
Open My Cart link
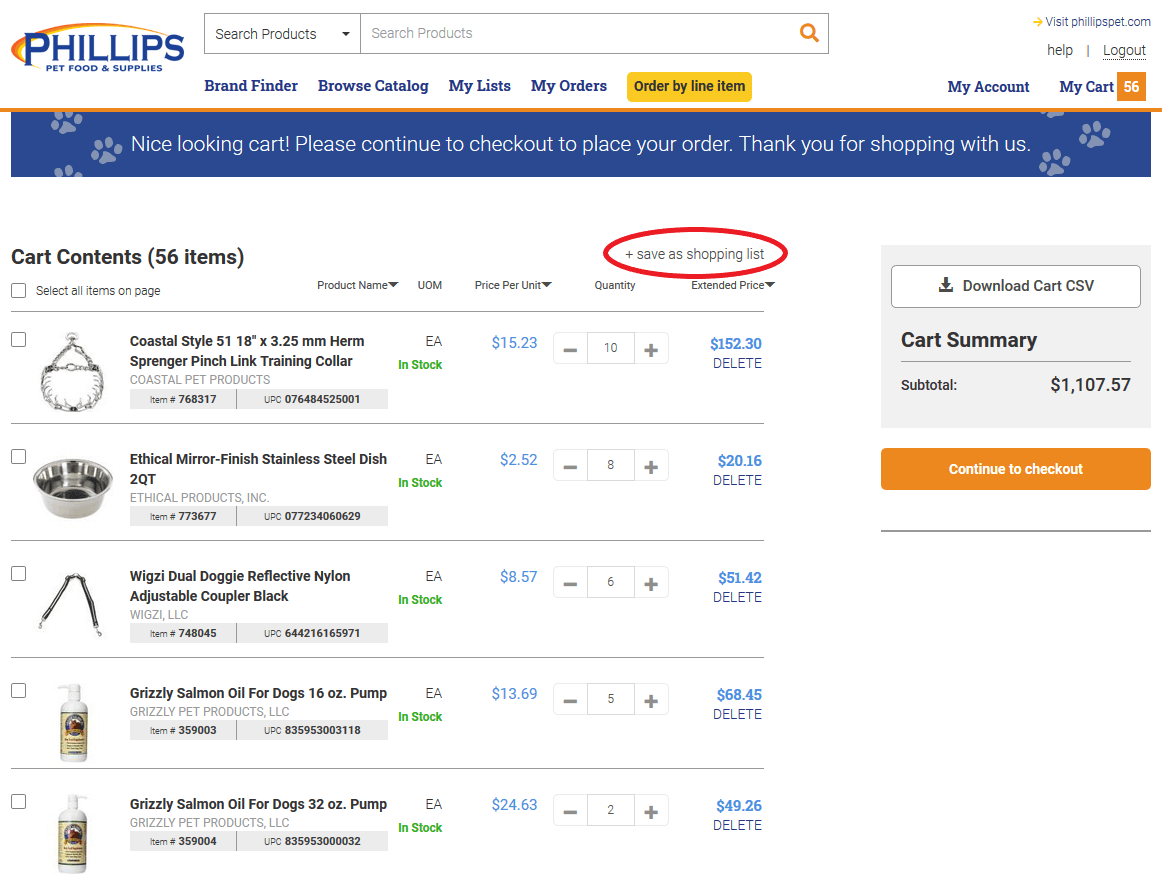pos(1086,87)
